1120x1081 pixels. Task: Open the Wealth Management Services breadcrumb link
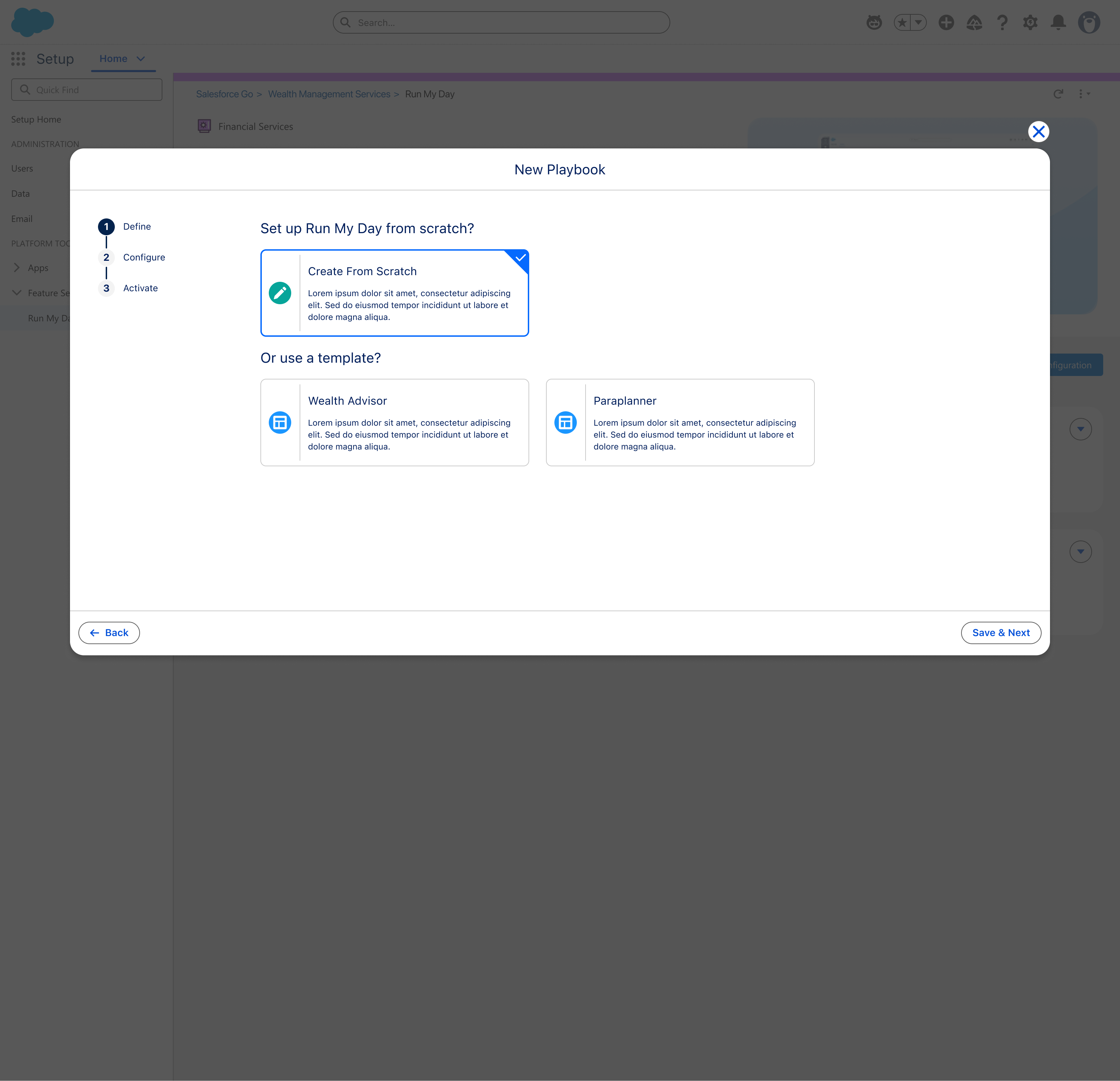[x=329, y=94]
